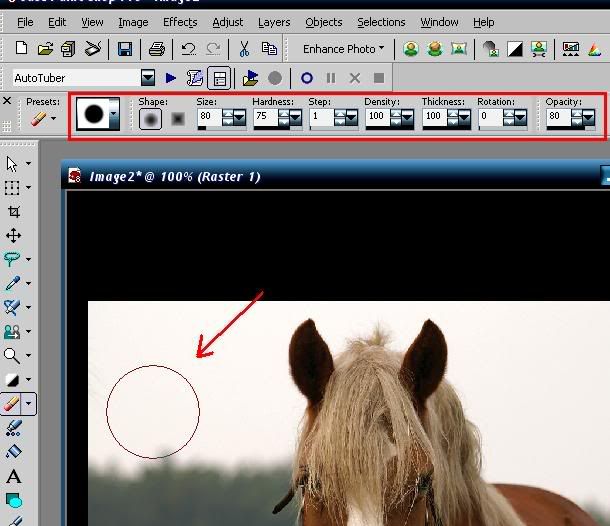This screenshot has height=526, width=610.
Task: Open the Rotation slider dropdown arrow
Action: (x=521, y=117)
